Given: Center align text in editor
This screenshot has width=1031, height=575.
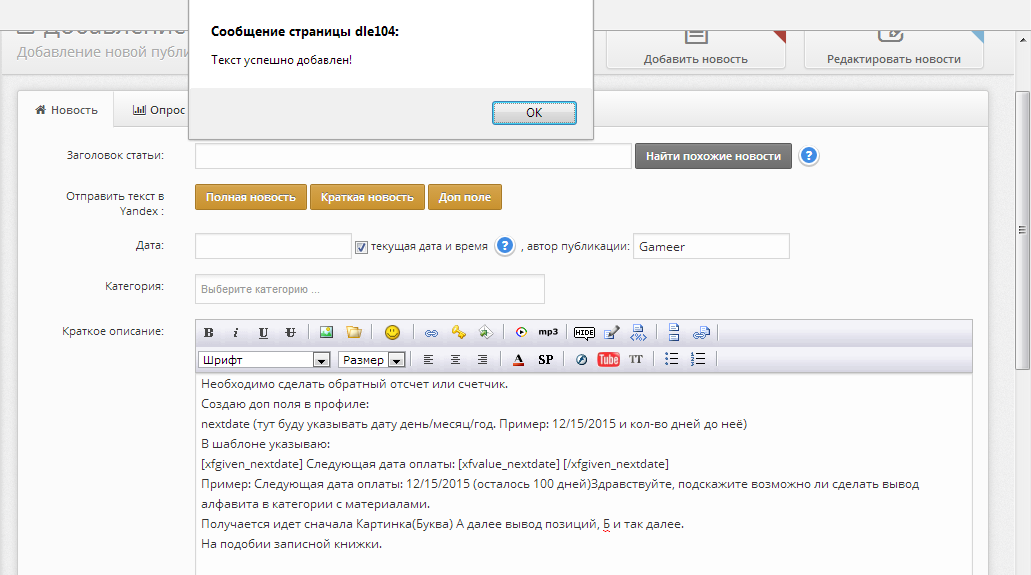Looking at the screenshot, I should [x=455, y=359].
